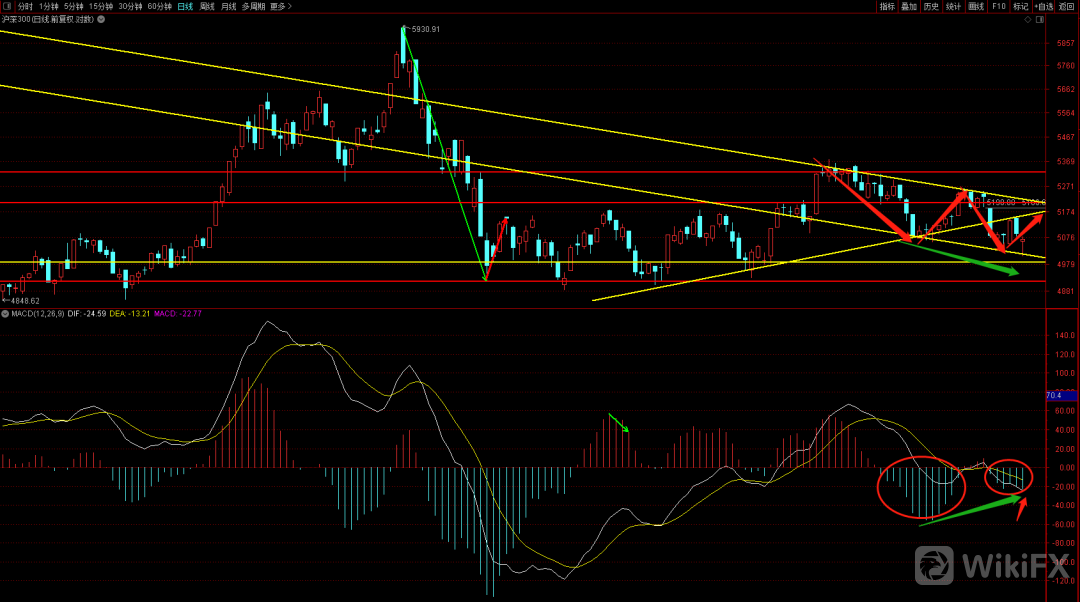Image resolution: width=1080 pixels, height=602 pixels.
Task: Switch to the 周线 weekly chart
Action: click(207, 6)
